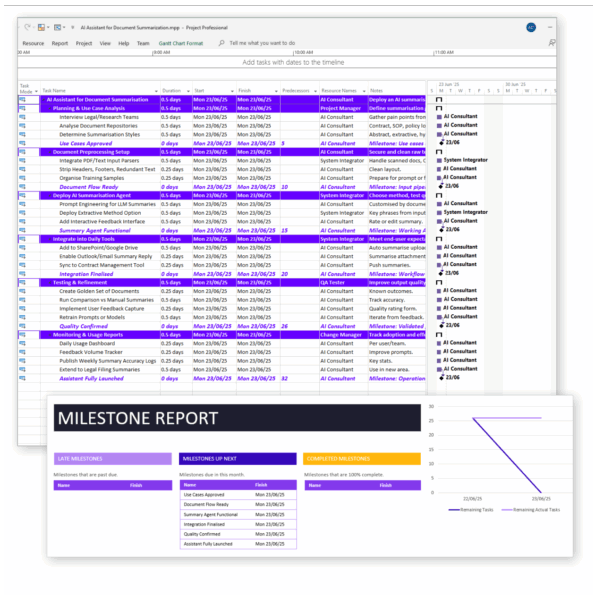Click task mode icon for Quality Confirmed
Screen dimensions: 595x595
click(22, 326)
